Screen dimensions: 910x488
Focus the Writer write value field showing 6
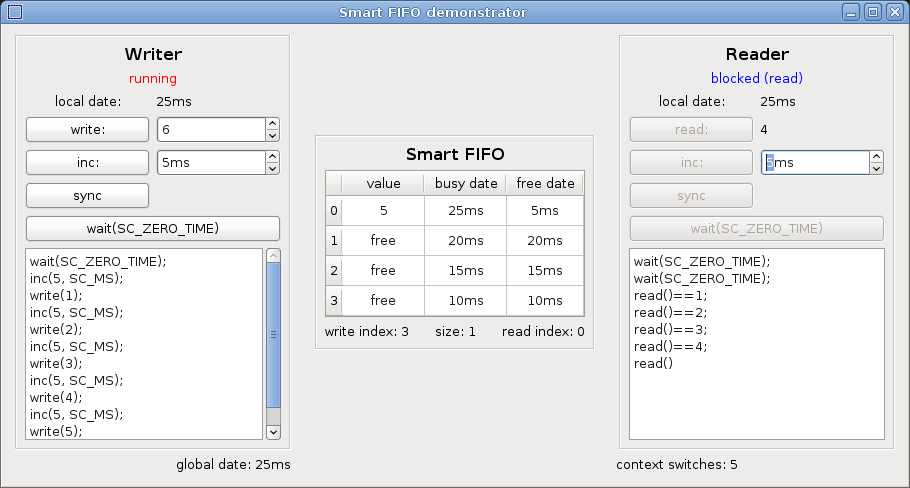tap(212, 129)
